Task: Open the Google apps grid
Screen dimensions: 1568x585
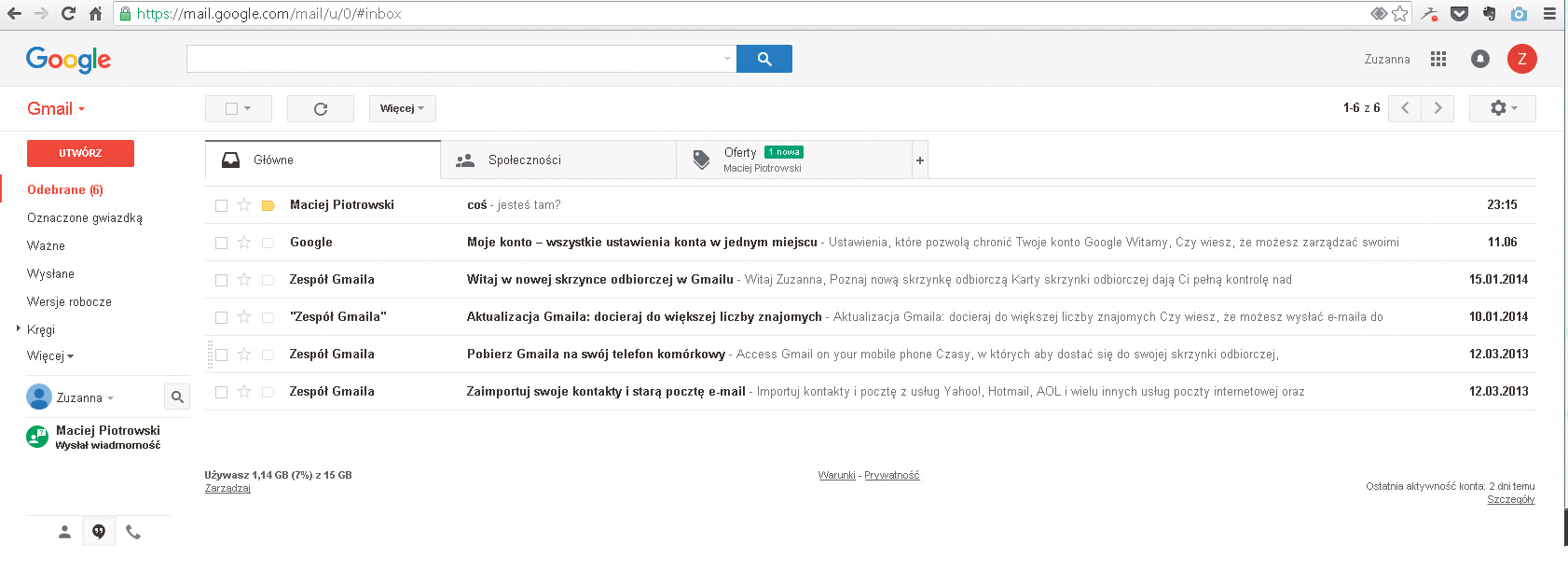Action: pyautogui.click(x=1438, y=59)
